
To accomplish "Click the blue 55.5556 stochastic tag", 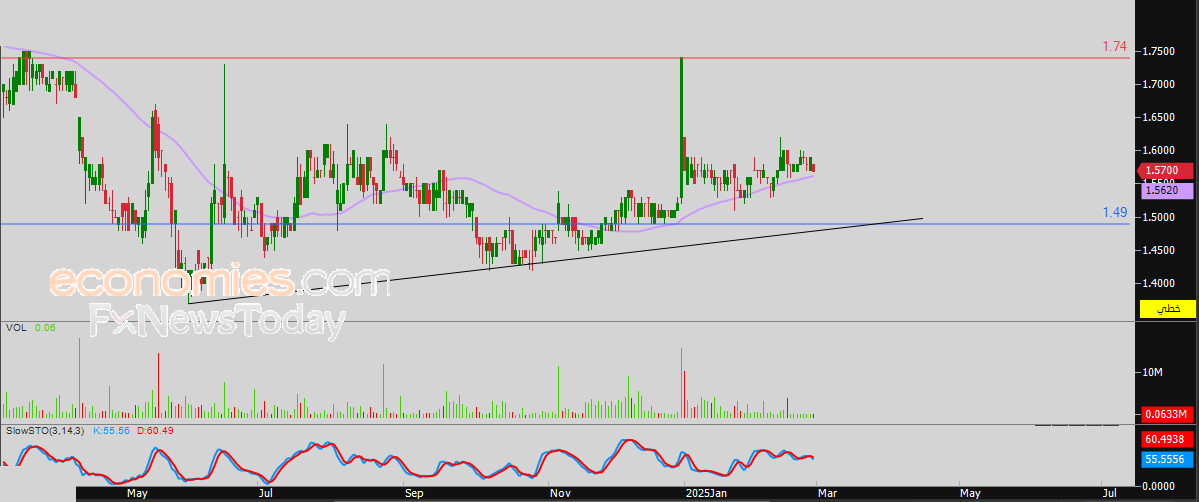I will point(1168,459).
